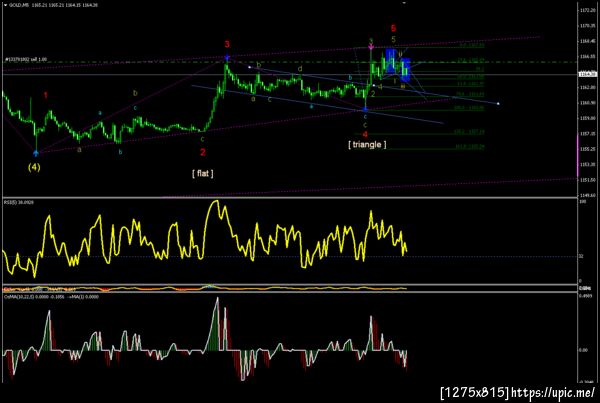The height and width of the screenshot is (403, 600).
Task: Select the OsMA indicator label
Action: click(x=51, y=297)
